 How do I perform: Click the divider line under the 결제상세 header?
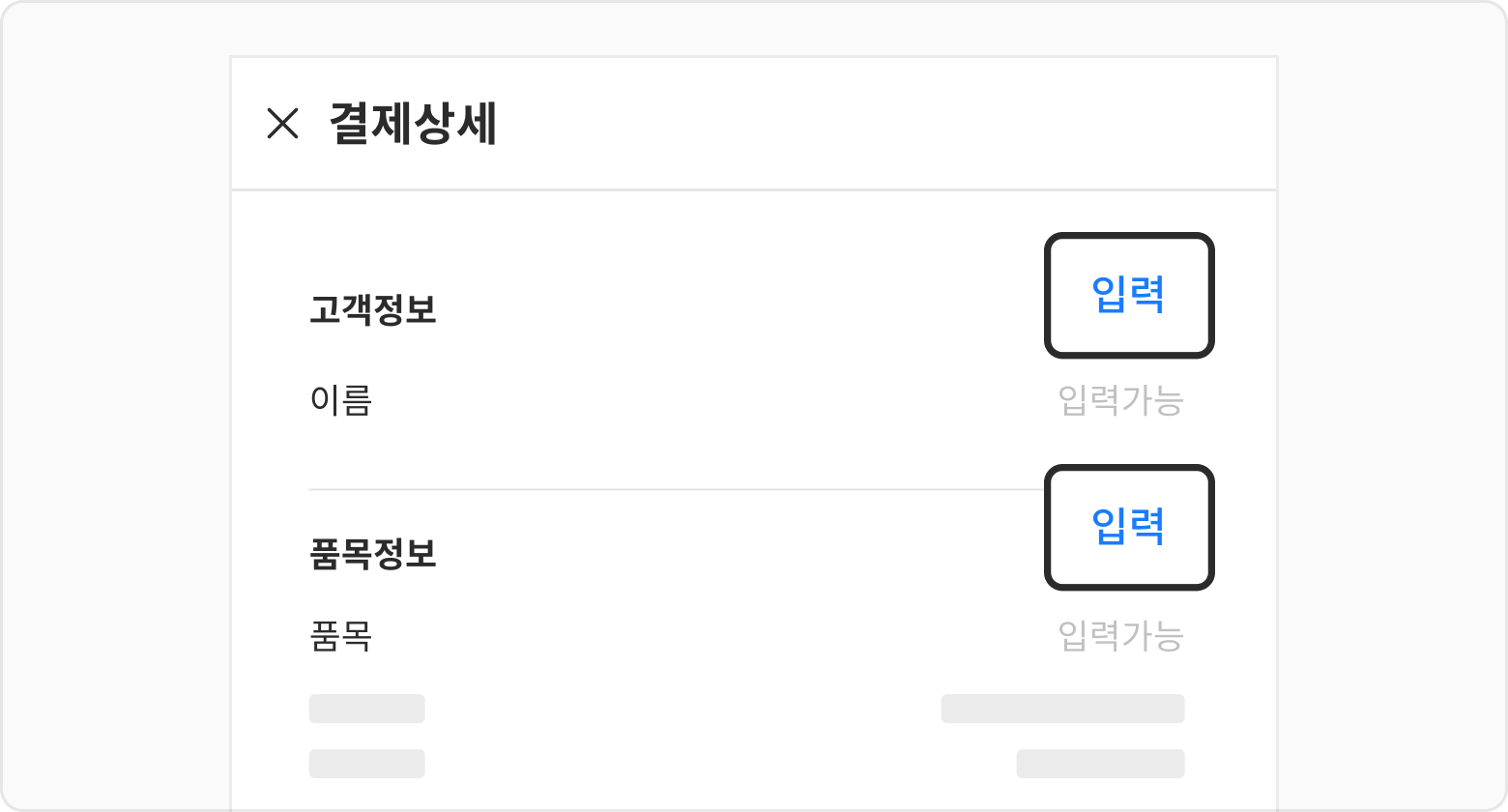coord(754,189)
